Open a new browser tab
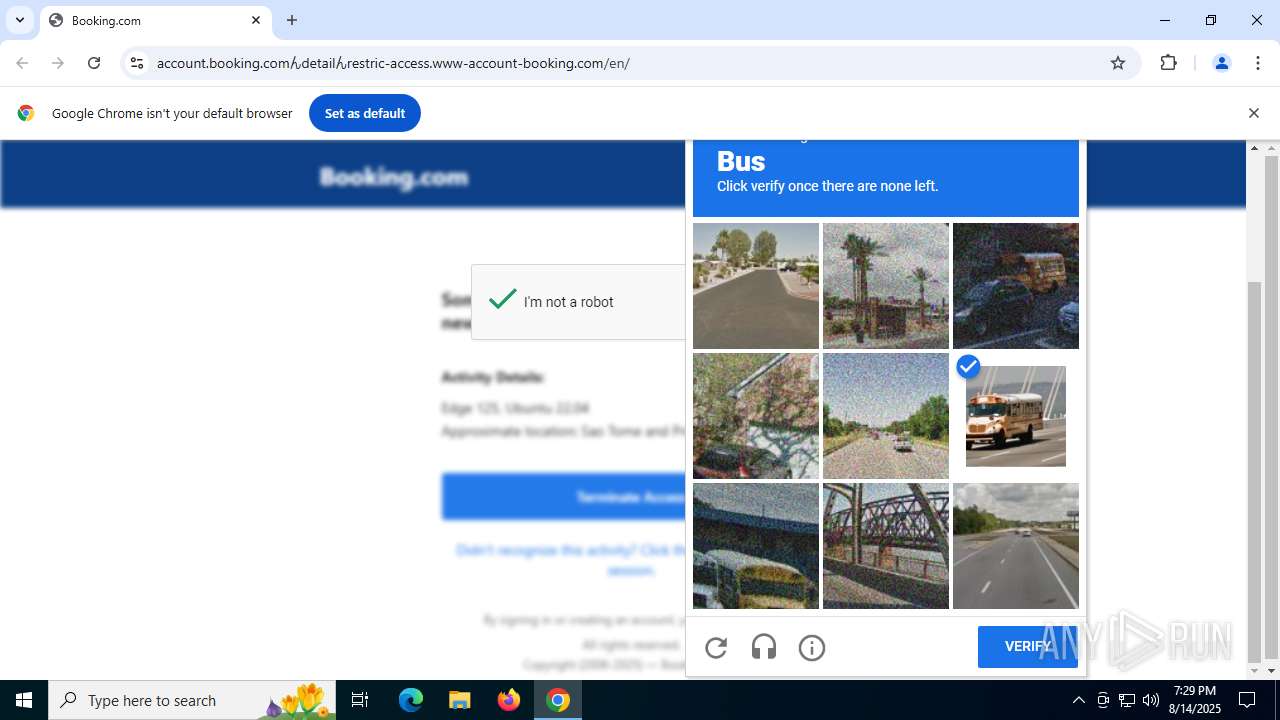 [x=292, y=20]
